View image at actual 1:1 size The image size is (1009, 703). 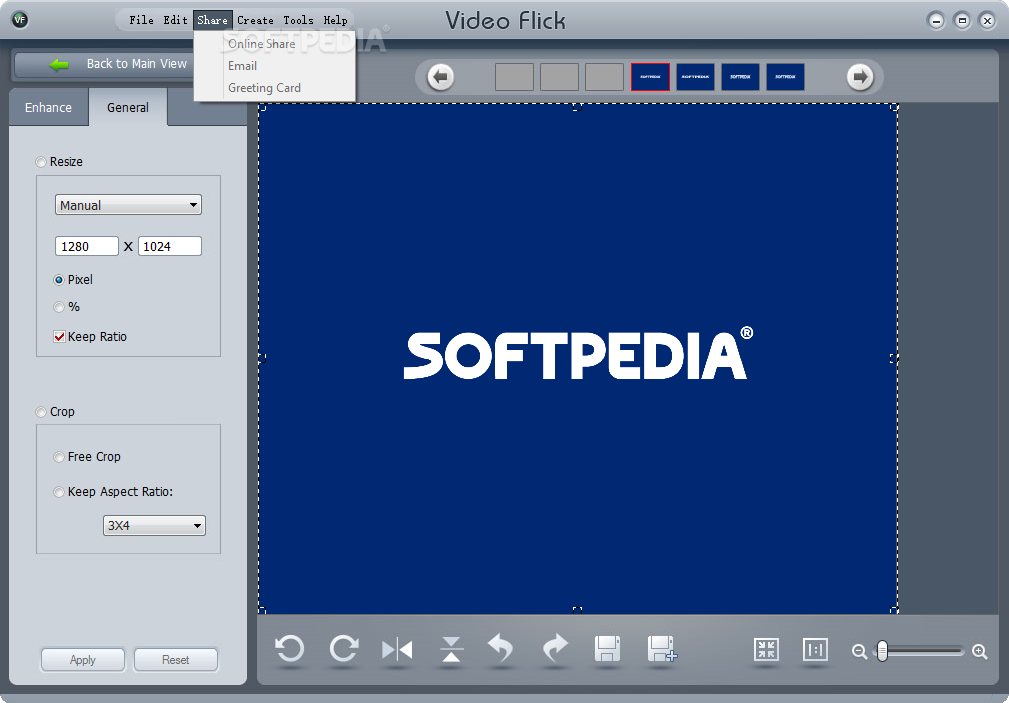(x=815, y=650)
